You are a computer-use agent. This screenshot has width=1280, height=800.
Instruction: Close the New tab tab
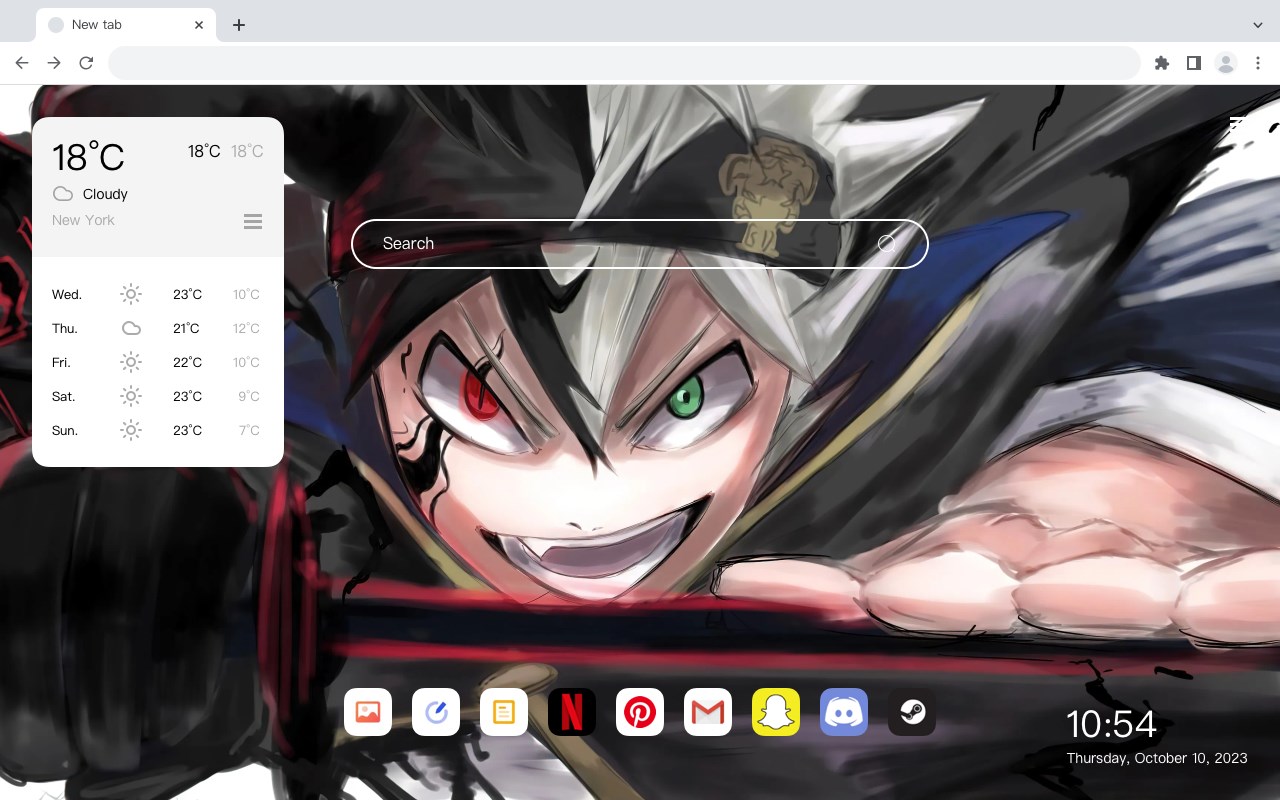tap(199, 25)
